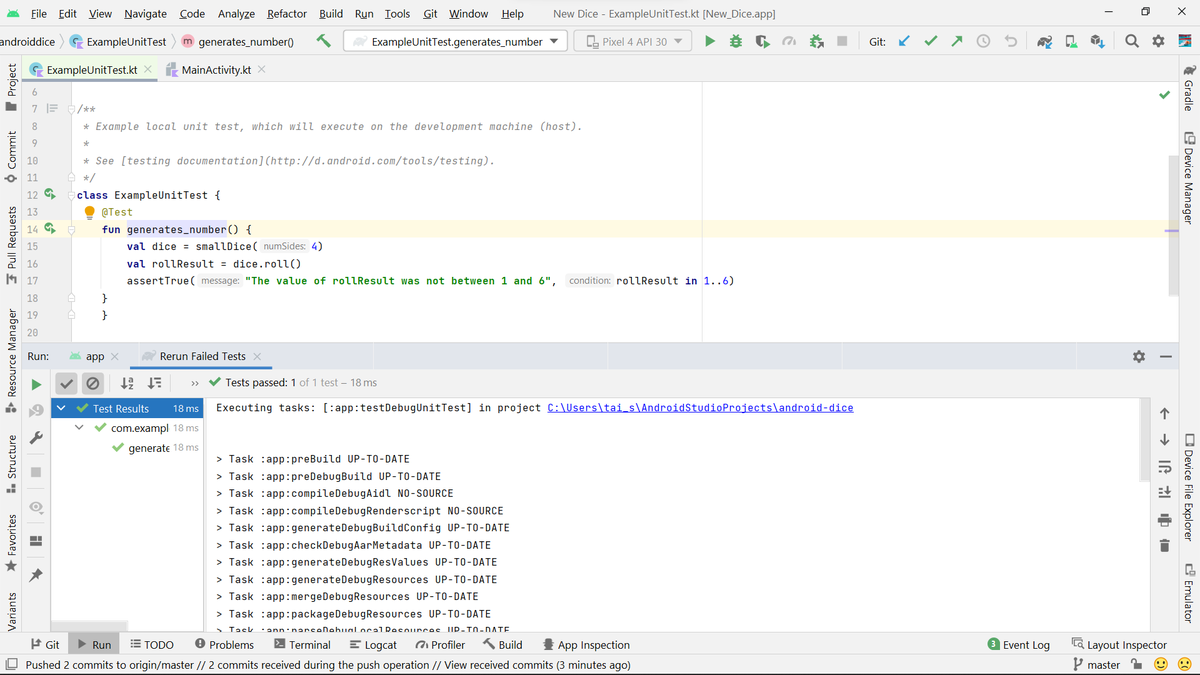This screenshot has height=675, width=1200.
Task: Click the wrench icon in Run panel sidebar
Action: [36, 437]
